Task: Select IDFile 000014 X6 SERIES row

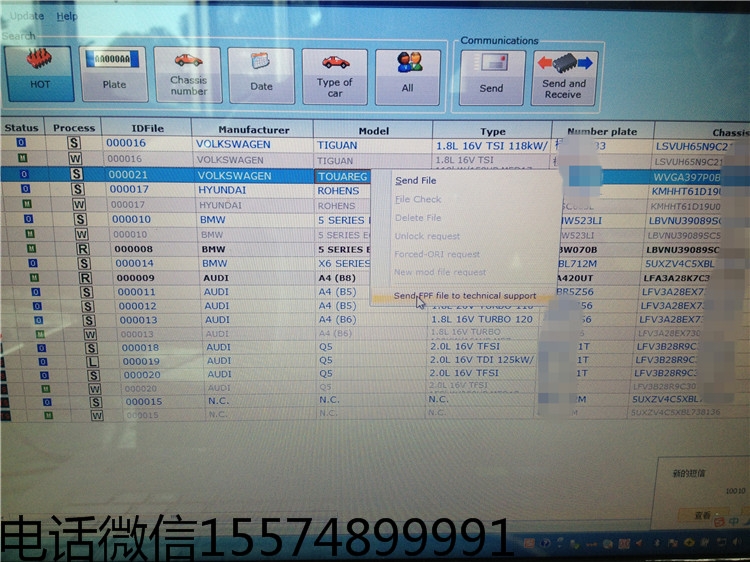Action: click(134, 263)
